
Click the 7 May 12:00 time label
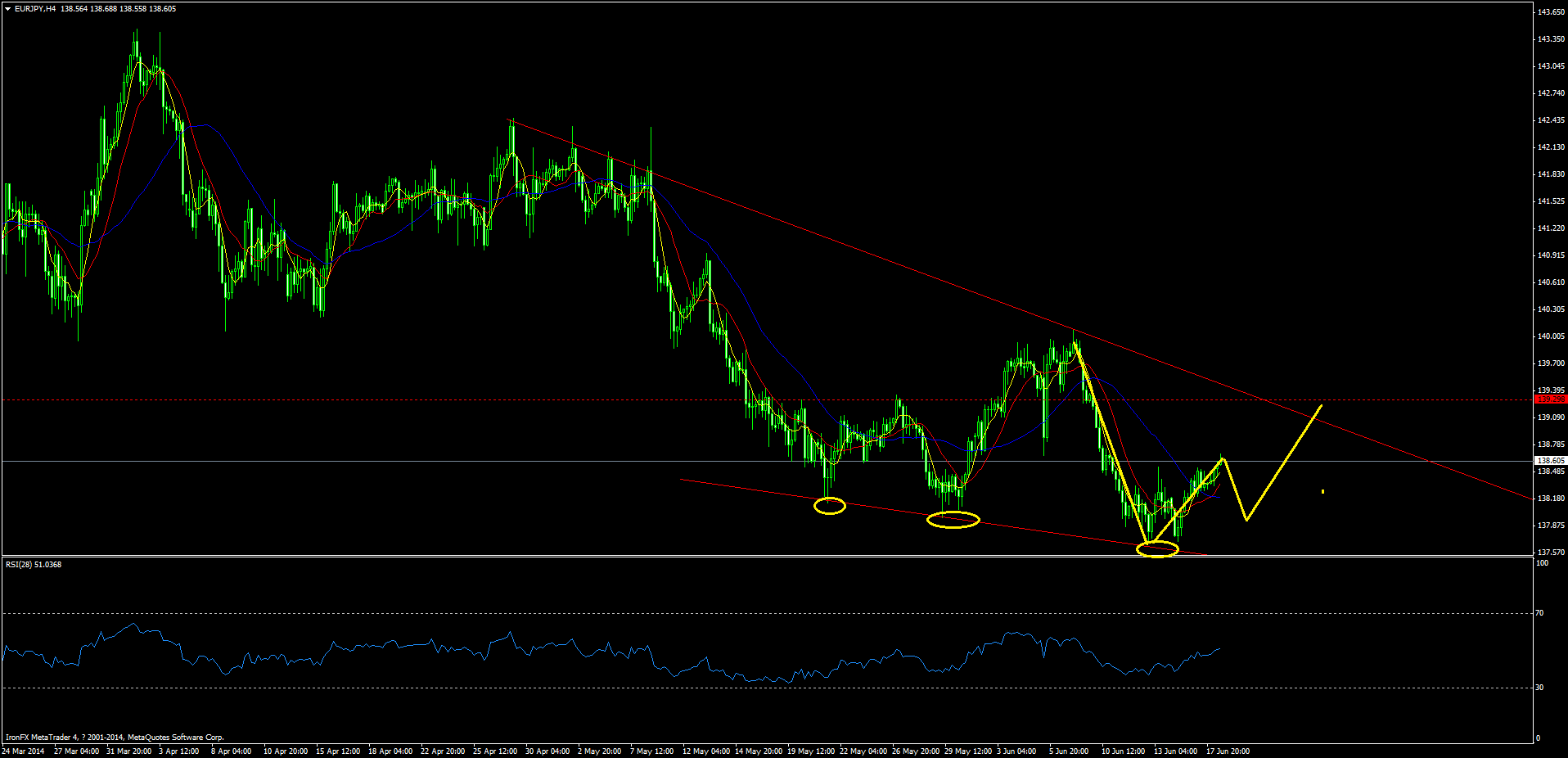click(x=652, y=751)
